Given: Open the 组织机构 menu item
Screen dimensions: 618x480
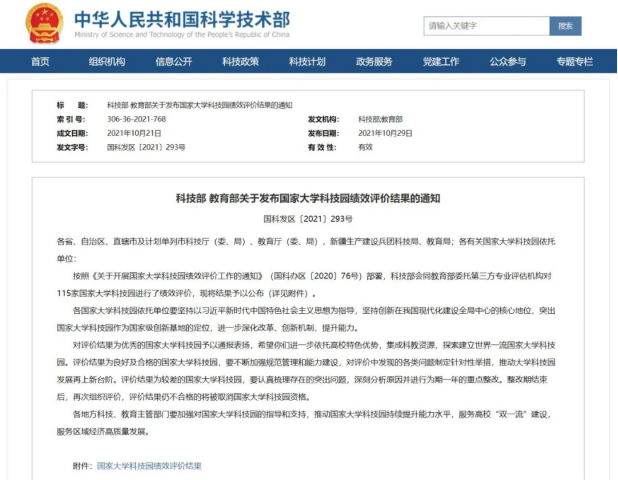Looking at the screenshot, I should pos(107,62).
